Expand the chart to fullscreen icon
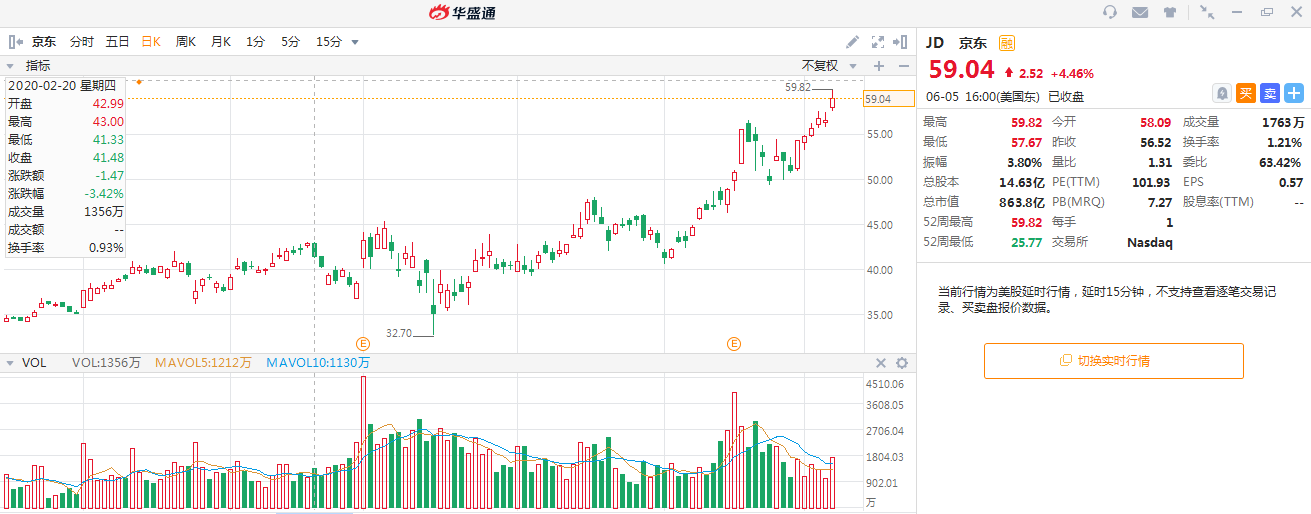 click(x=878, y=42)
